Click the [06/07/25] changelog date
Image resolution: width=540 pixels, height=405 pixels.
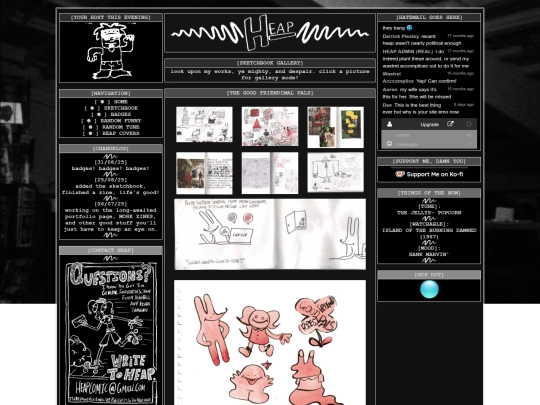point(111,204)
